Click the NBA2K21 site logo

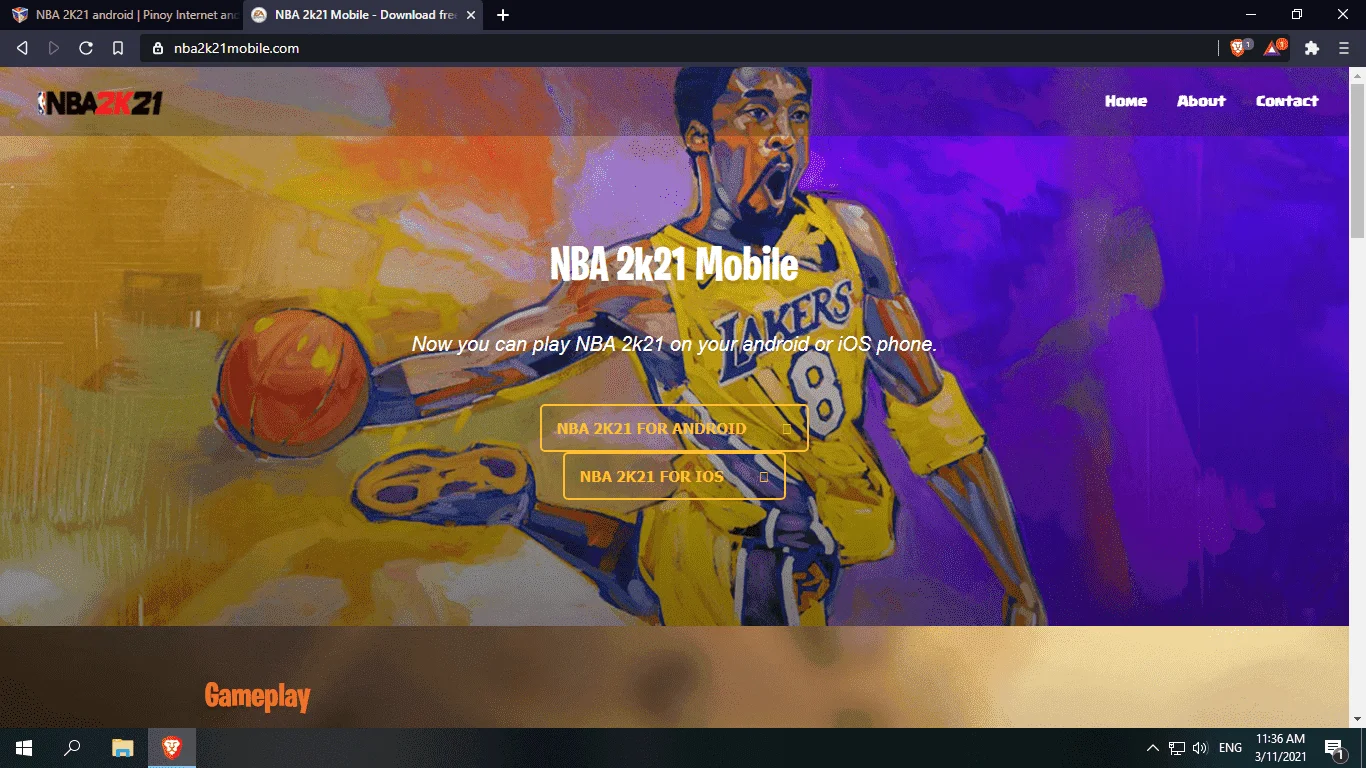pyautogui.click(x=99, y=102)
